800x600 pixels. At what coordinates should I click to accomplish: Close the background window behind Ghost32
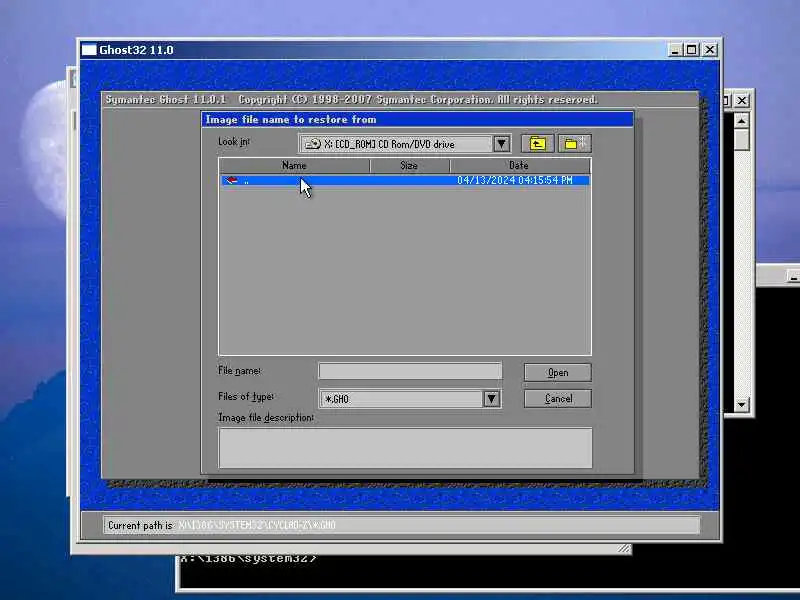coord(742,101)
